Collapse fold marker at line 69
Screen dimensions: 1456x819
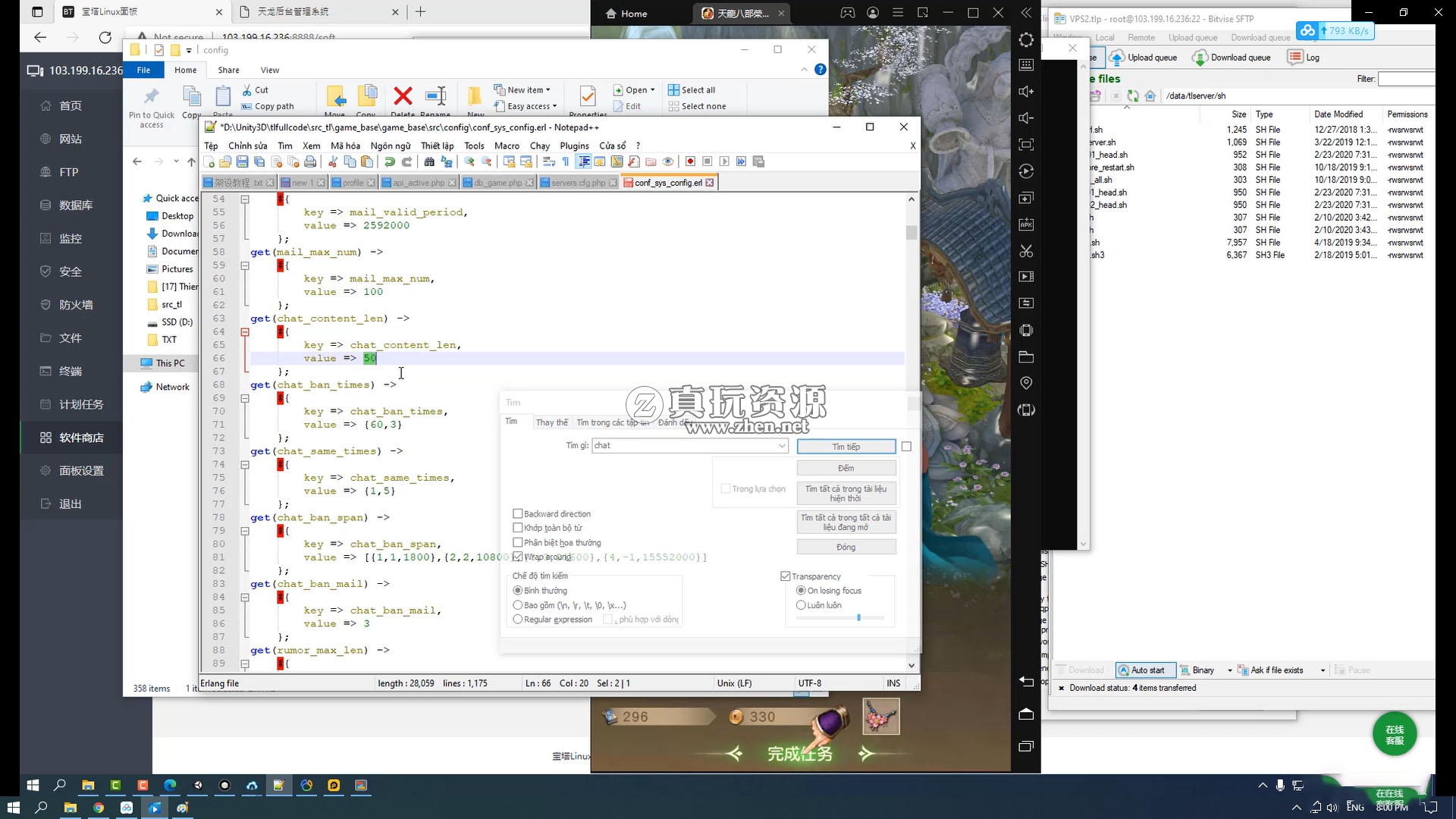tap(245, 398)
